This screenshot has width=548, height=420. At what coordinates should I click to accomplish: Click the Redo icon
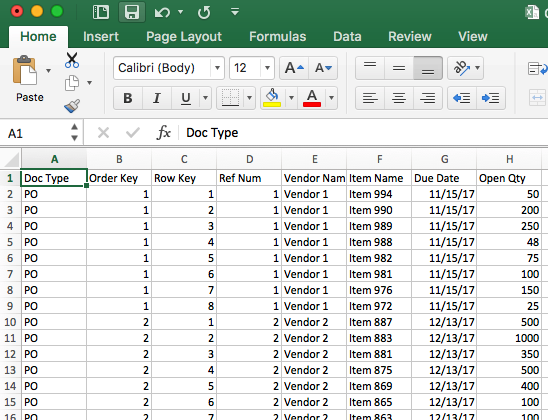point(204,13)
